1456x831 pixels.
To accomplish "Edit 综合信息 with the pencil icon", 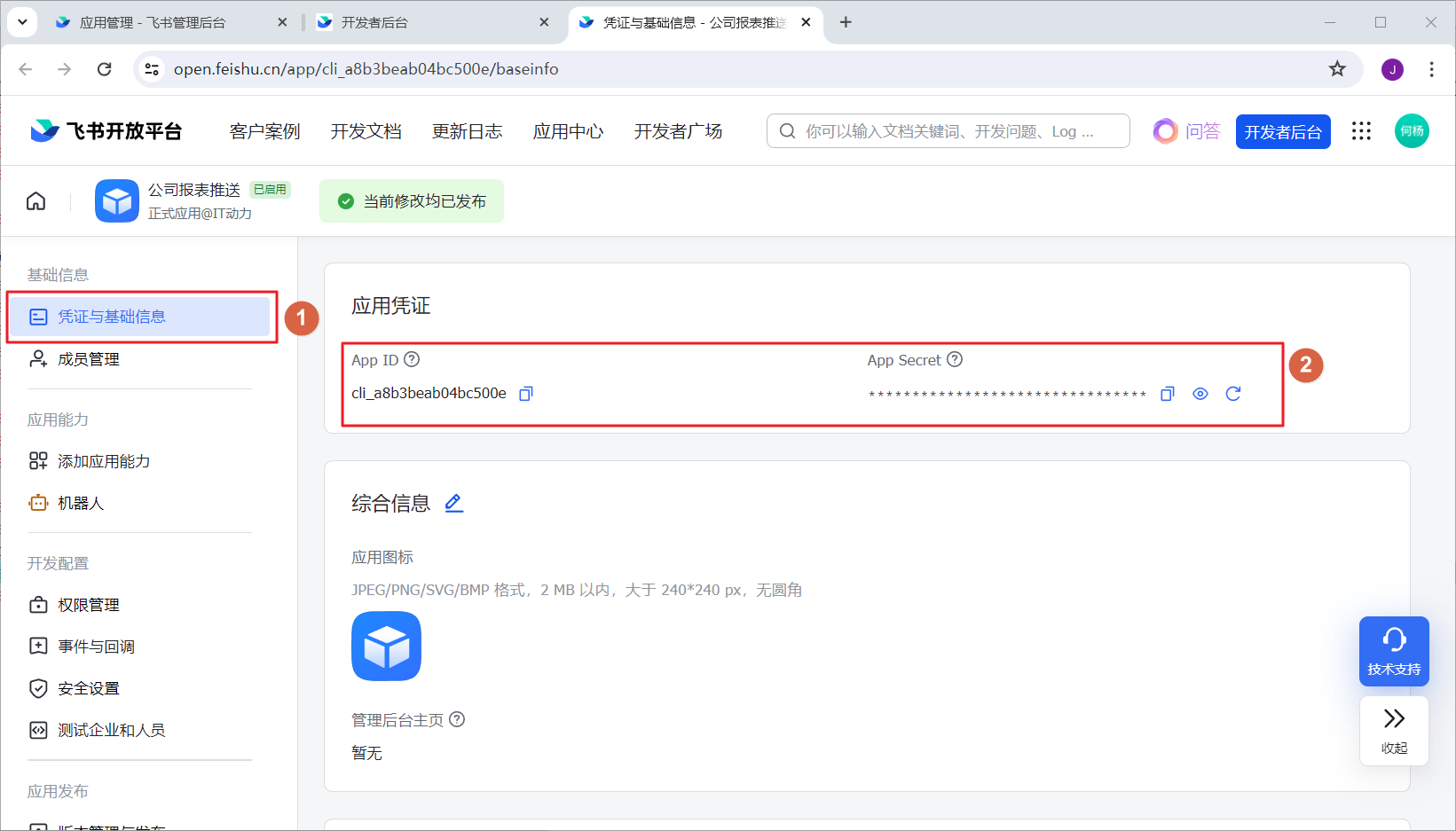I will [x=453, y=503].
